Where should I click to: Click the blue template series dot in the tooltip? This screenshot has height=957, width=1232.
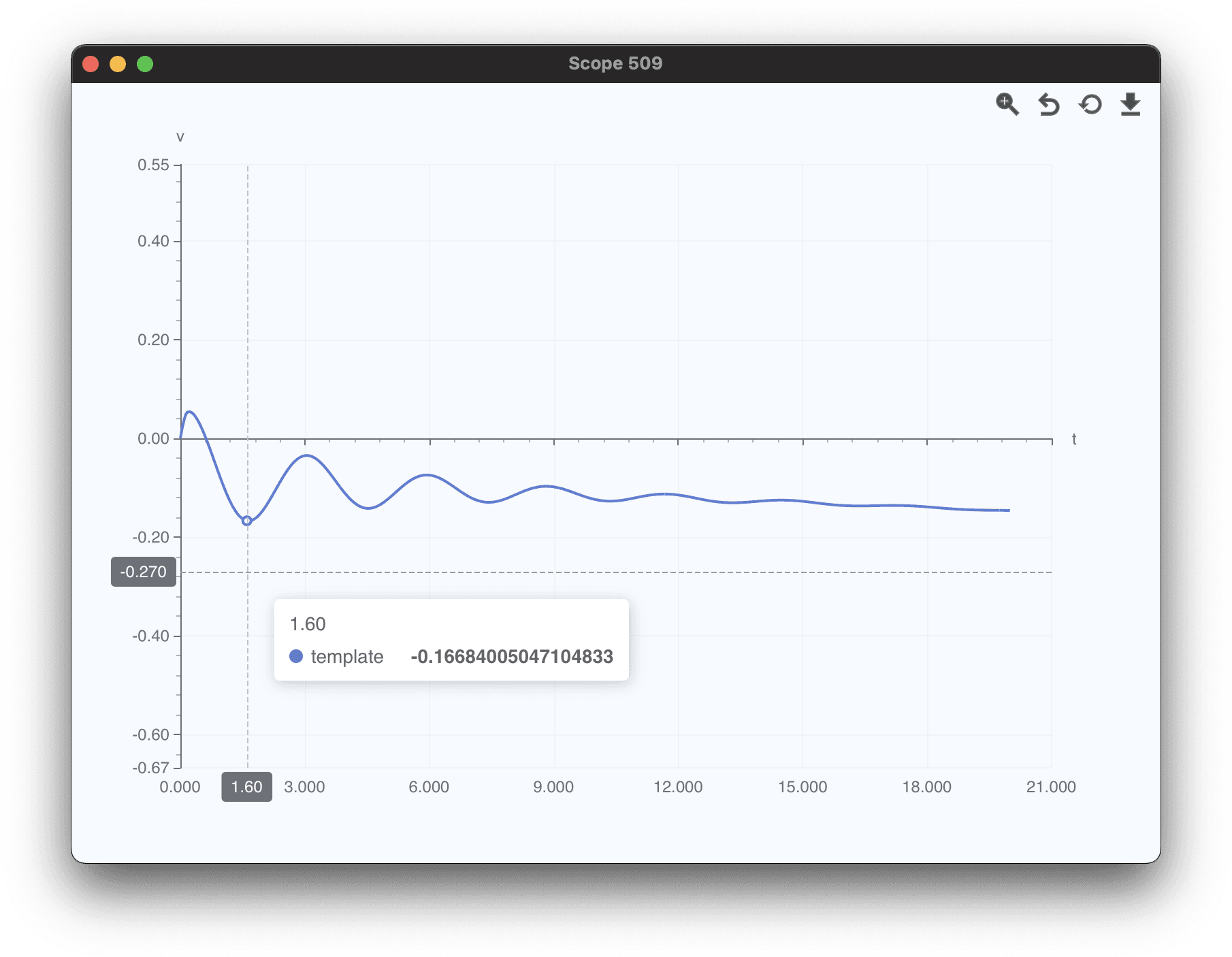coord(296,656)
